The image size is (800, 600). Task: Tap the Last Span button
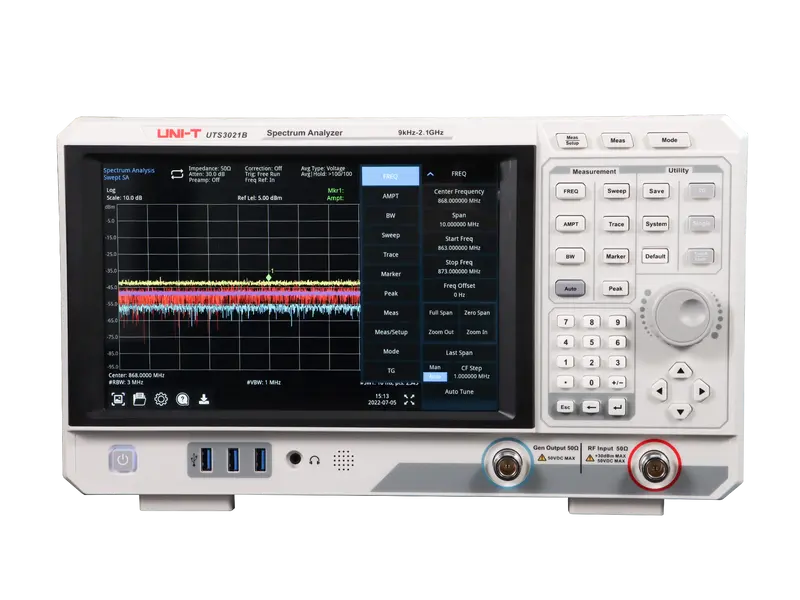tap(459, 353)
